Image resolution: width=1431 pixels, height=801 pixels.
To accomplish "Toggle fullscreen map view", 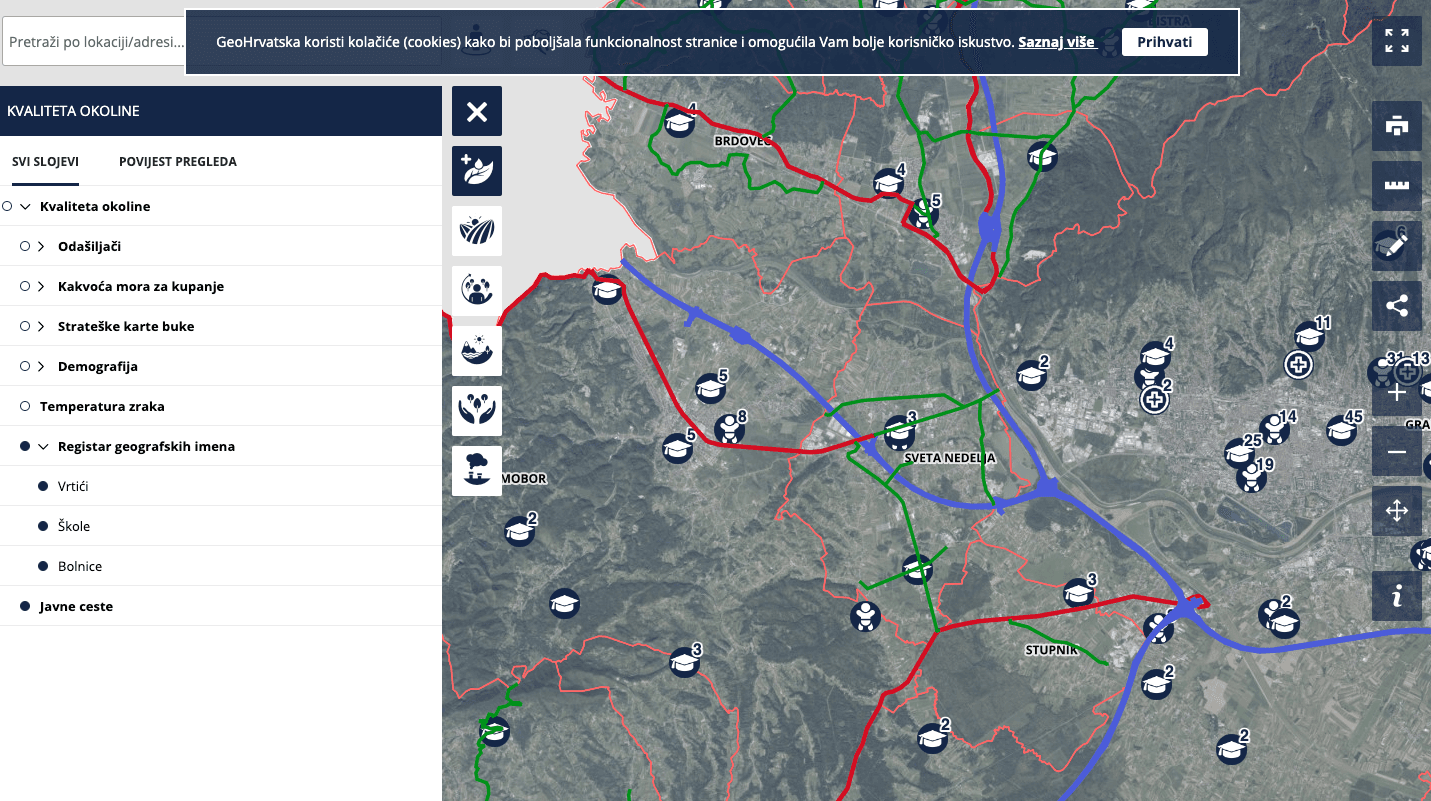I will click(1397, 41).
